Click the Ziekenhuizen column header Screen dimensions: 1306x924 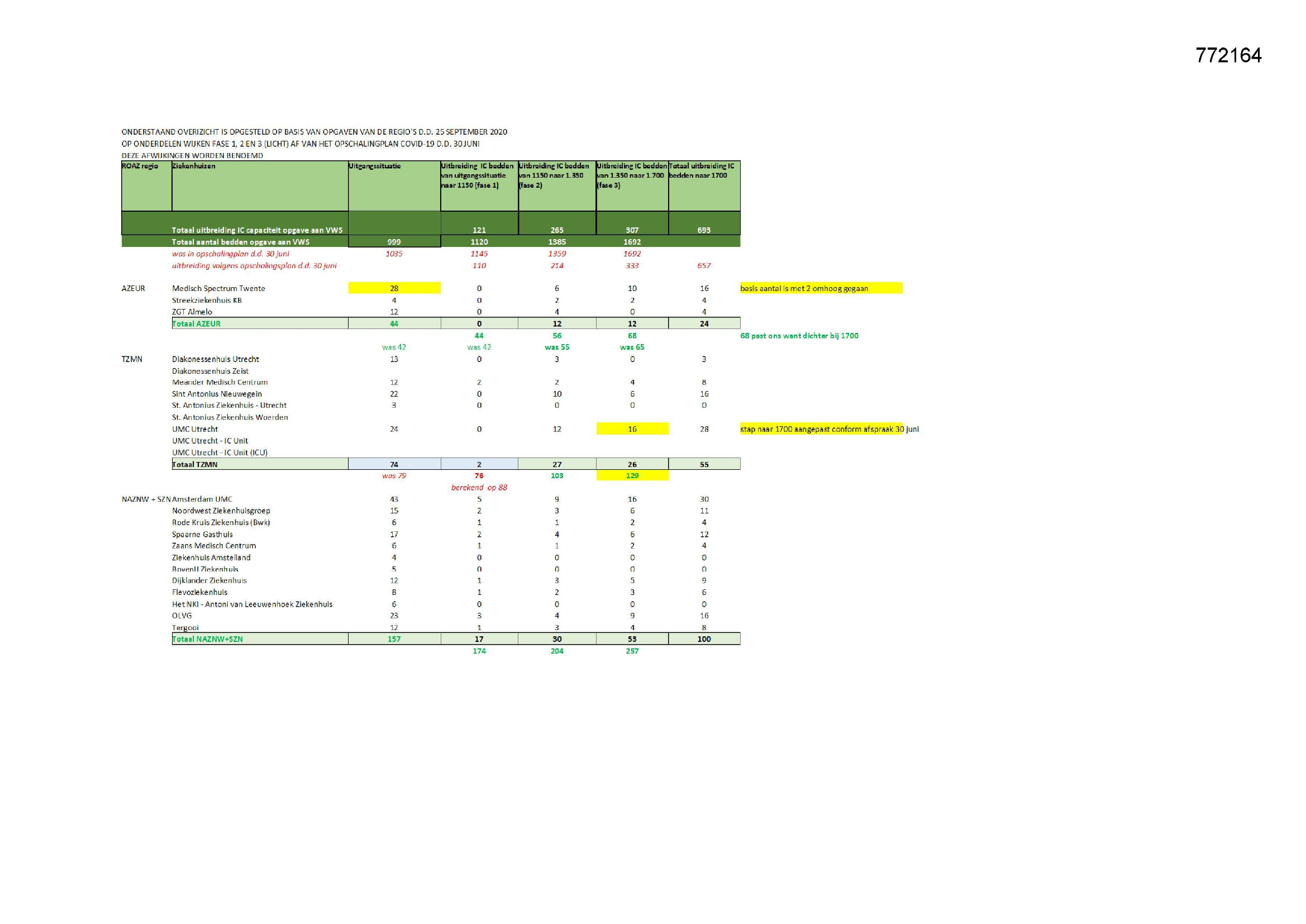coord(193,166)
